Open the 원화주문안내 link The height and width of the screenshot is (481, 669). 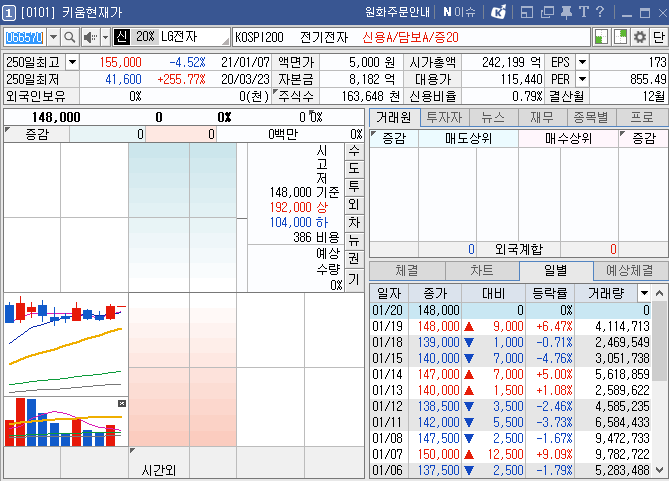pyautogui.click(x=397, y=12)
